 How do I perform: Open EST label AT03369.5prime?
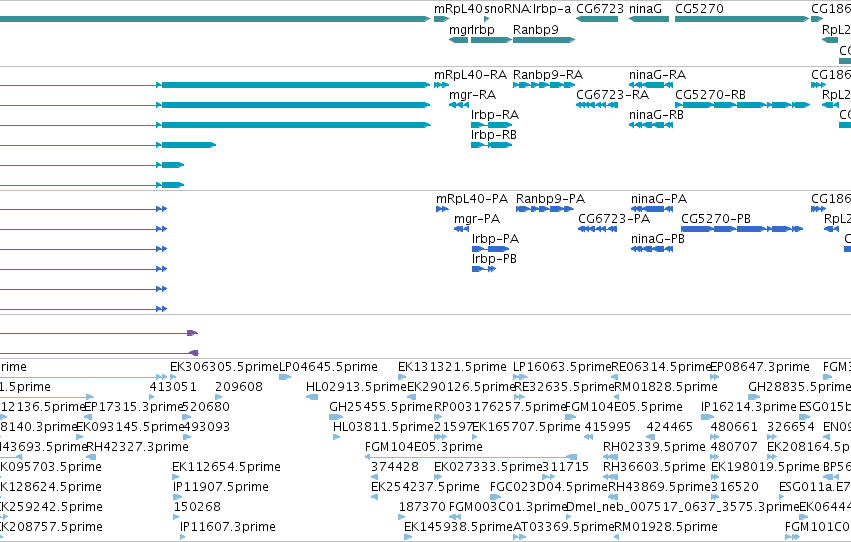[563, 527]
